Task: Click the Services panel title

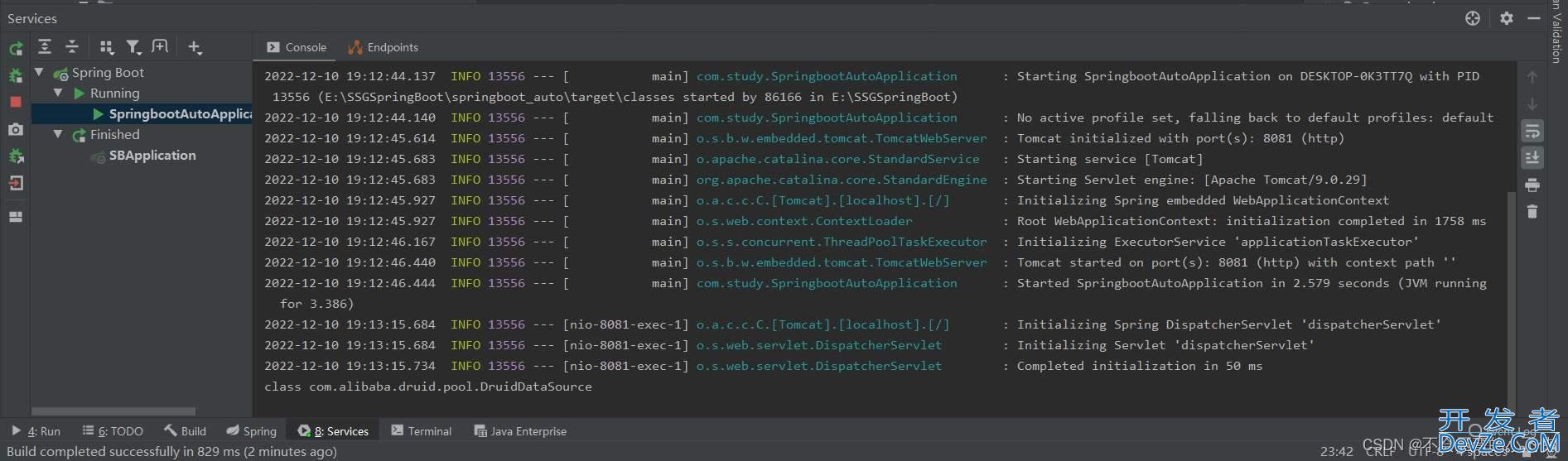Action: point(32,18)
